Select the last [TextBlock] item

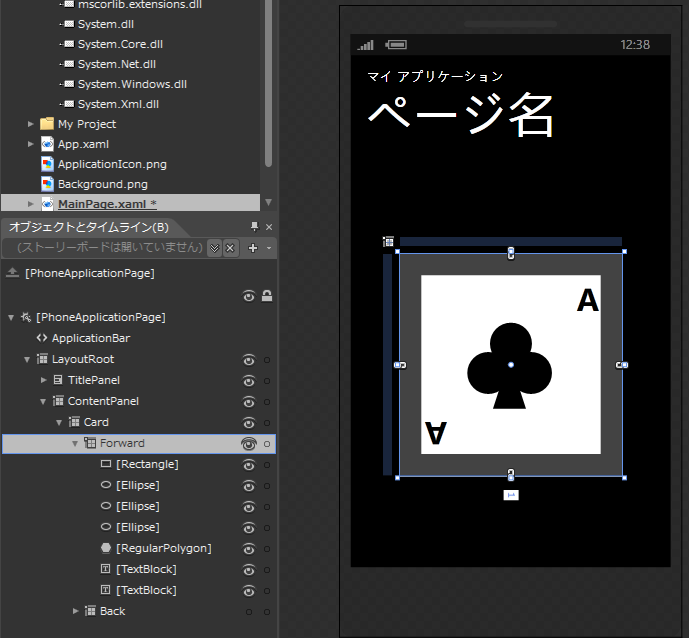pyautogui.click(x=146, y=590)
